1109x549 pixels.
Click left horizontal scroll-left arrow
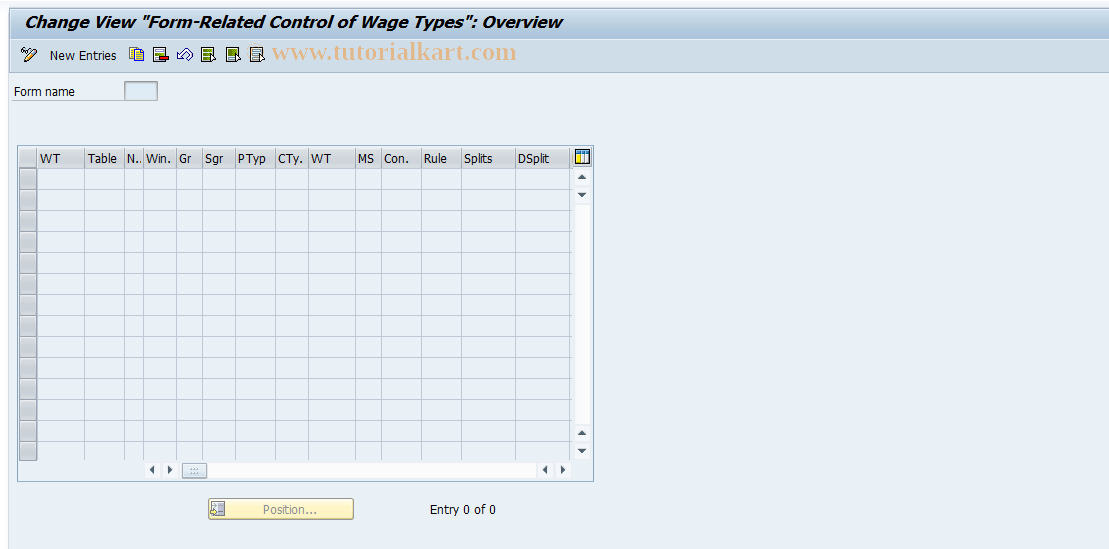click(x=152, y=470)
